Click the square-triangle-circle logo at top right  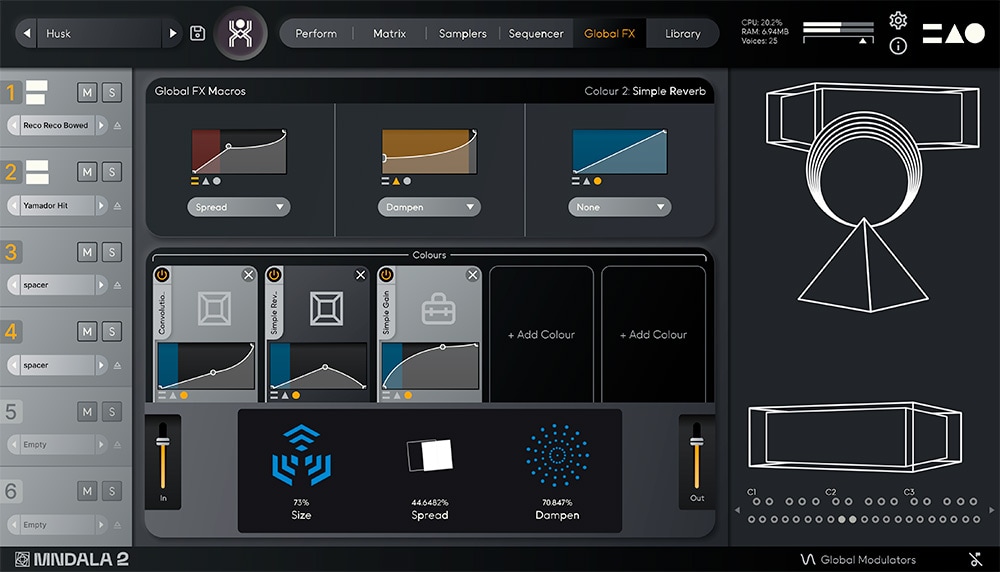(x=953, y=33)
